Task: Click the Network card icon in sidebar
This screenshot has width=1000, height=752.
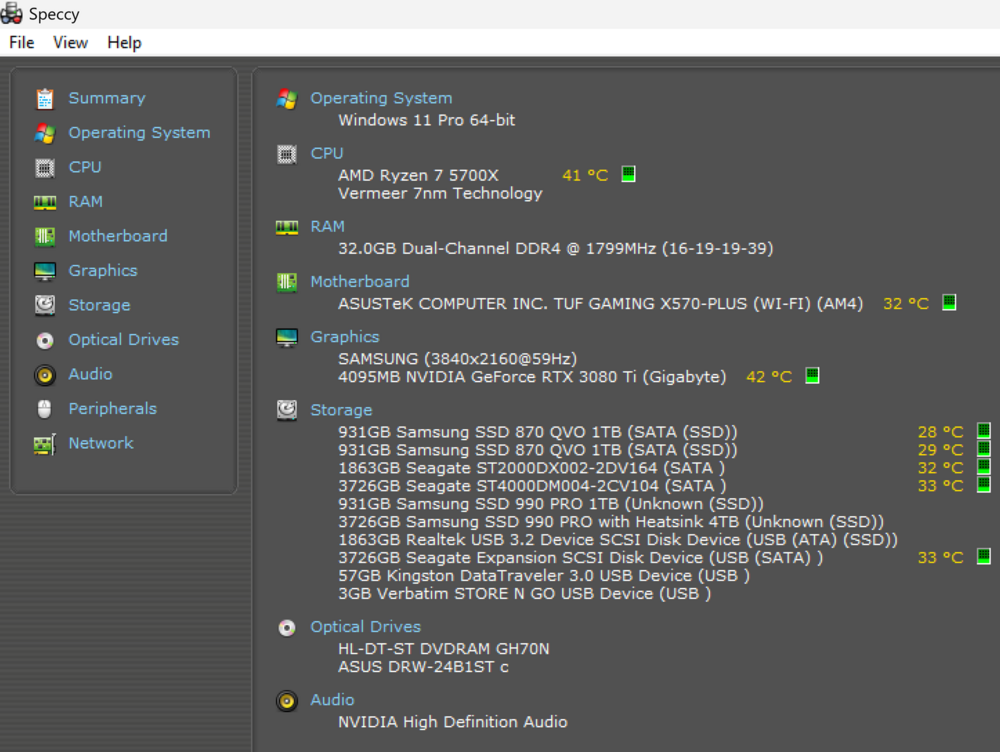Action: 45,444
